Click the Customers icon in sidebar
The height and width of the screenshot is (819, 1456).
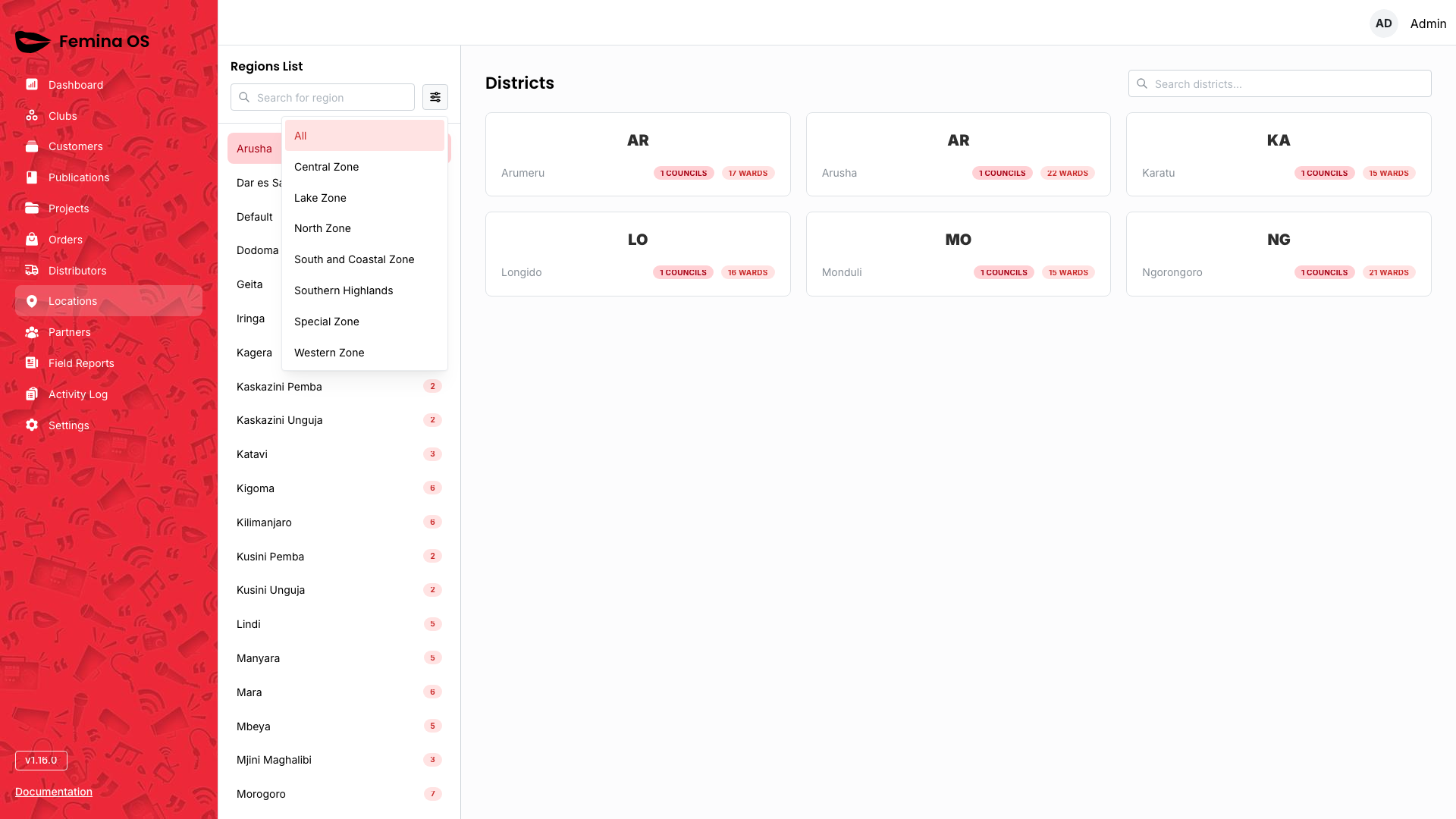(32, 146)
